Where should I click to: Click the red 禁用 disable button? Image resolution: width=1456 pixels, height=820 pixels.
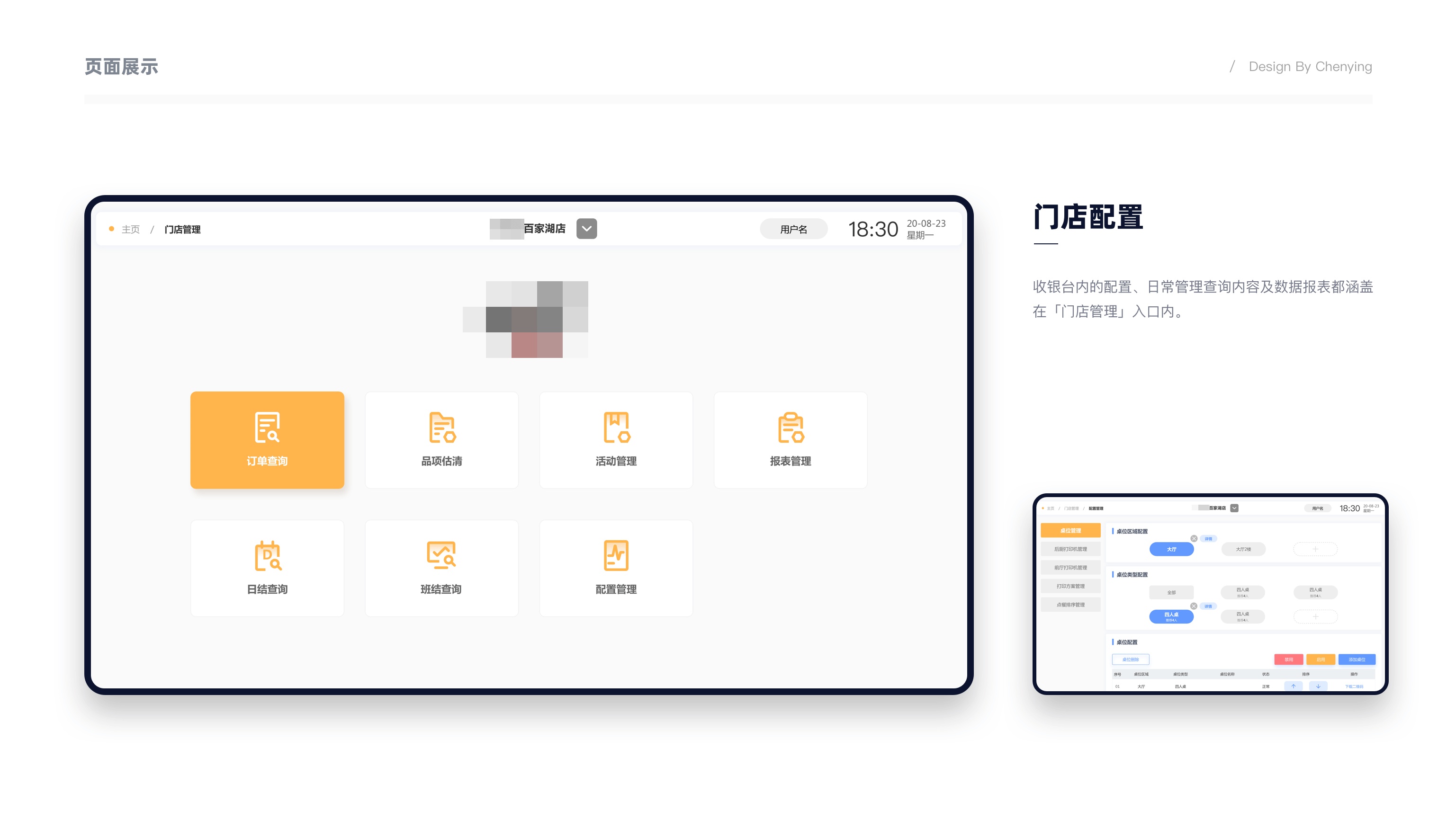tap(1288, 659)
